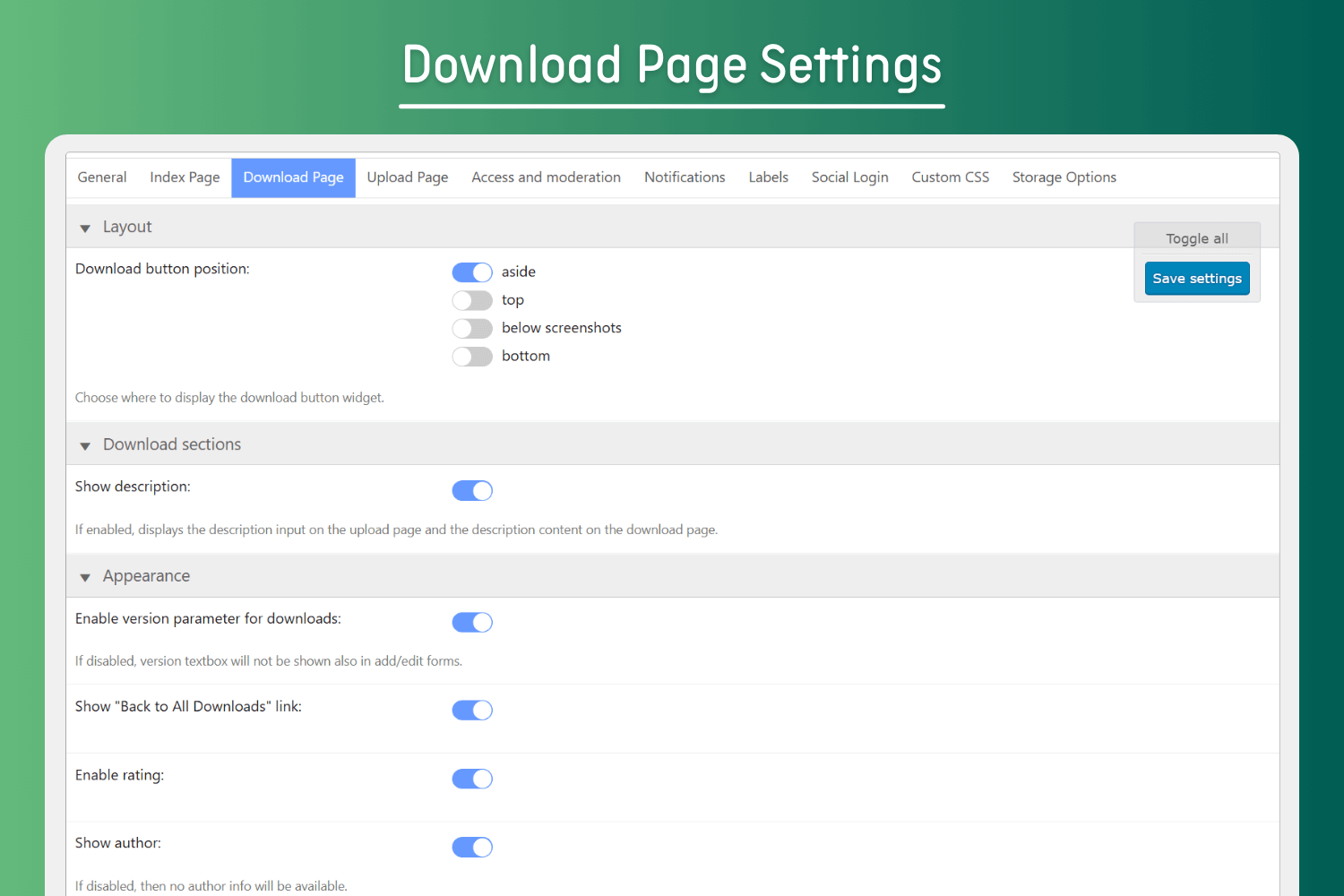Select the Download Page tab
This screenshot has height=896, width=1344.
pos(293,177)
